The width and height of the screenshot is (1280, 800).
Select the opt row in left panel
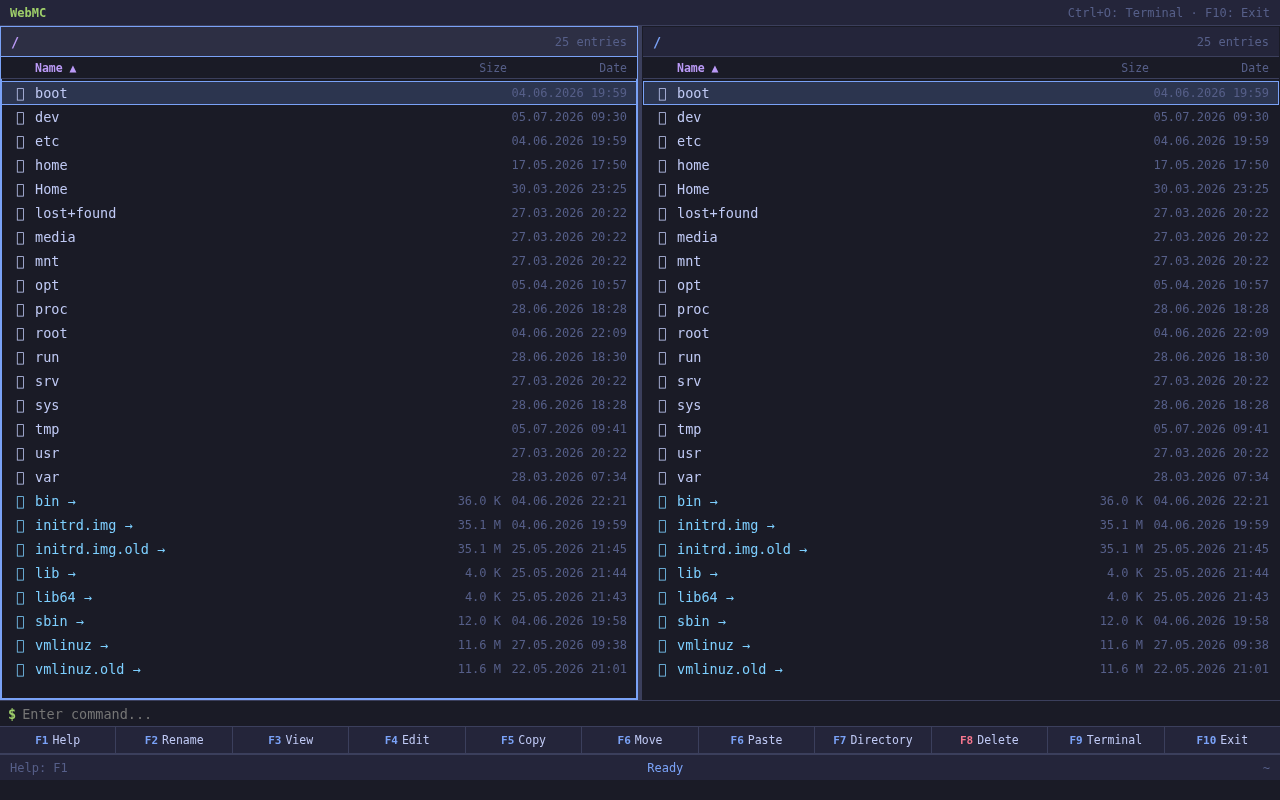tap(319, 285)
